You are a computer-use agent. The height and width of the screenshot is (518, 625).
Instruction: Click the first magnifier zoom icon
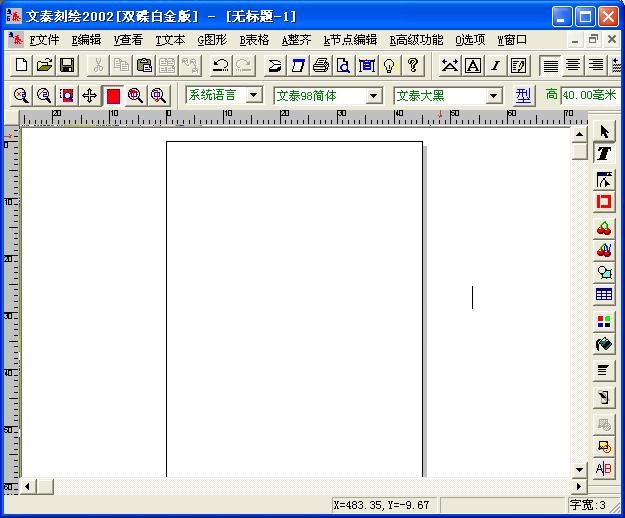point(21,96)
